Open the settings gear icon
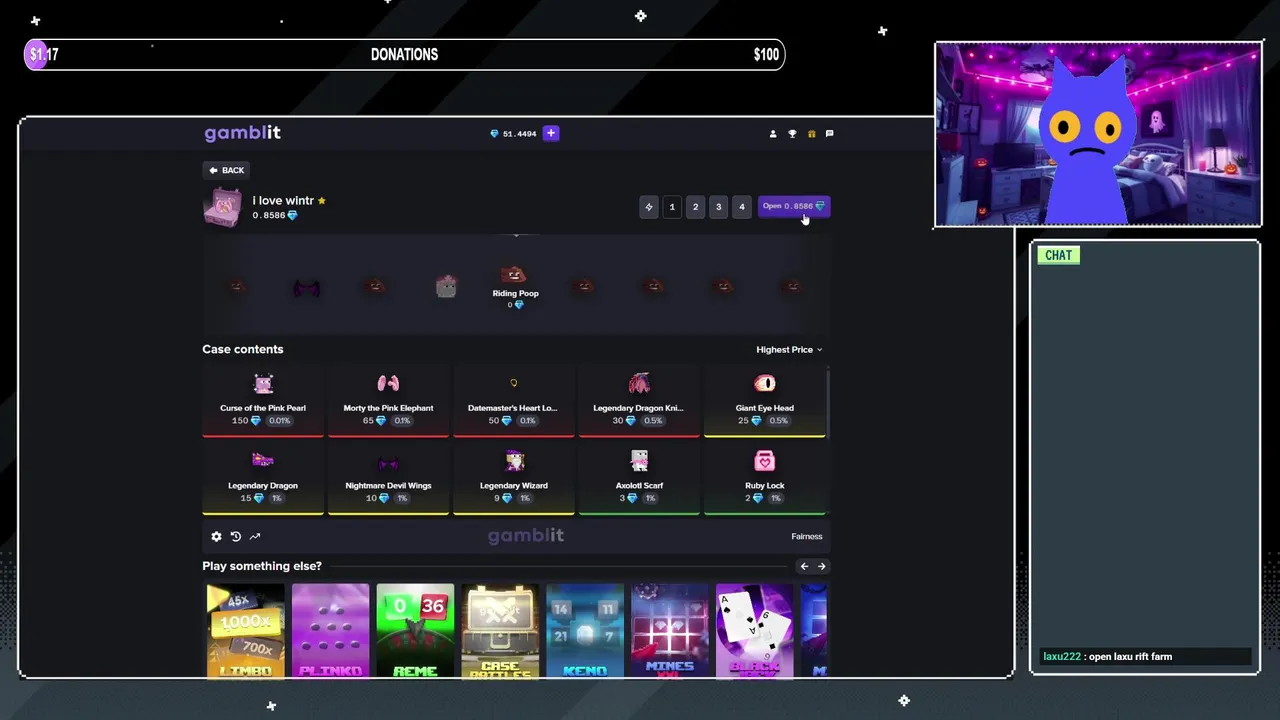Viewport: 1280px width, 720px height. point(216,537)
